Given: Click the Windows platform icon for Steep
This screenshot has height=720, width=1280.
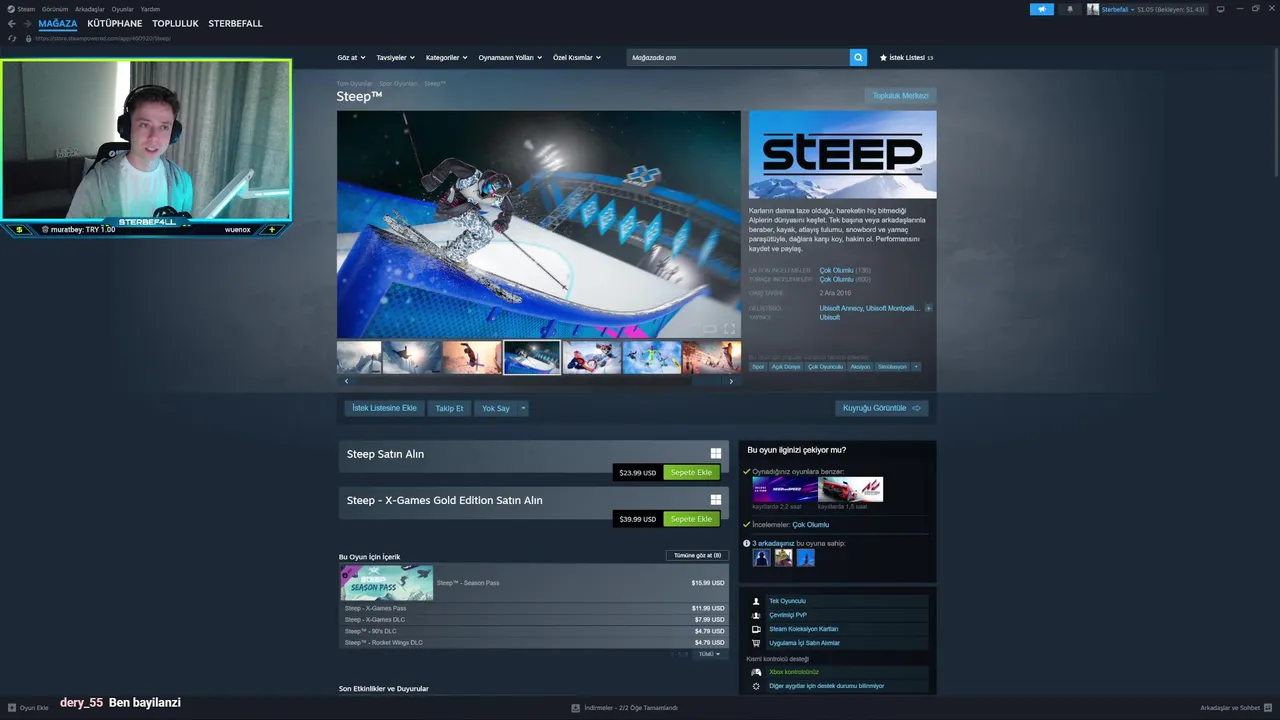Looking at the screenshot, I should (716, 454).
